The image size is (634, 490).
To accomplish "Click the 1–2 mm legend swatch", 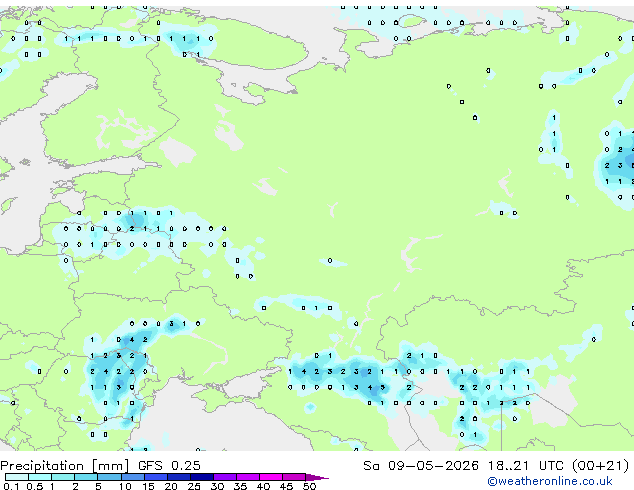I will point(63,477).
